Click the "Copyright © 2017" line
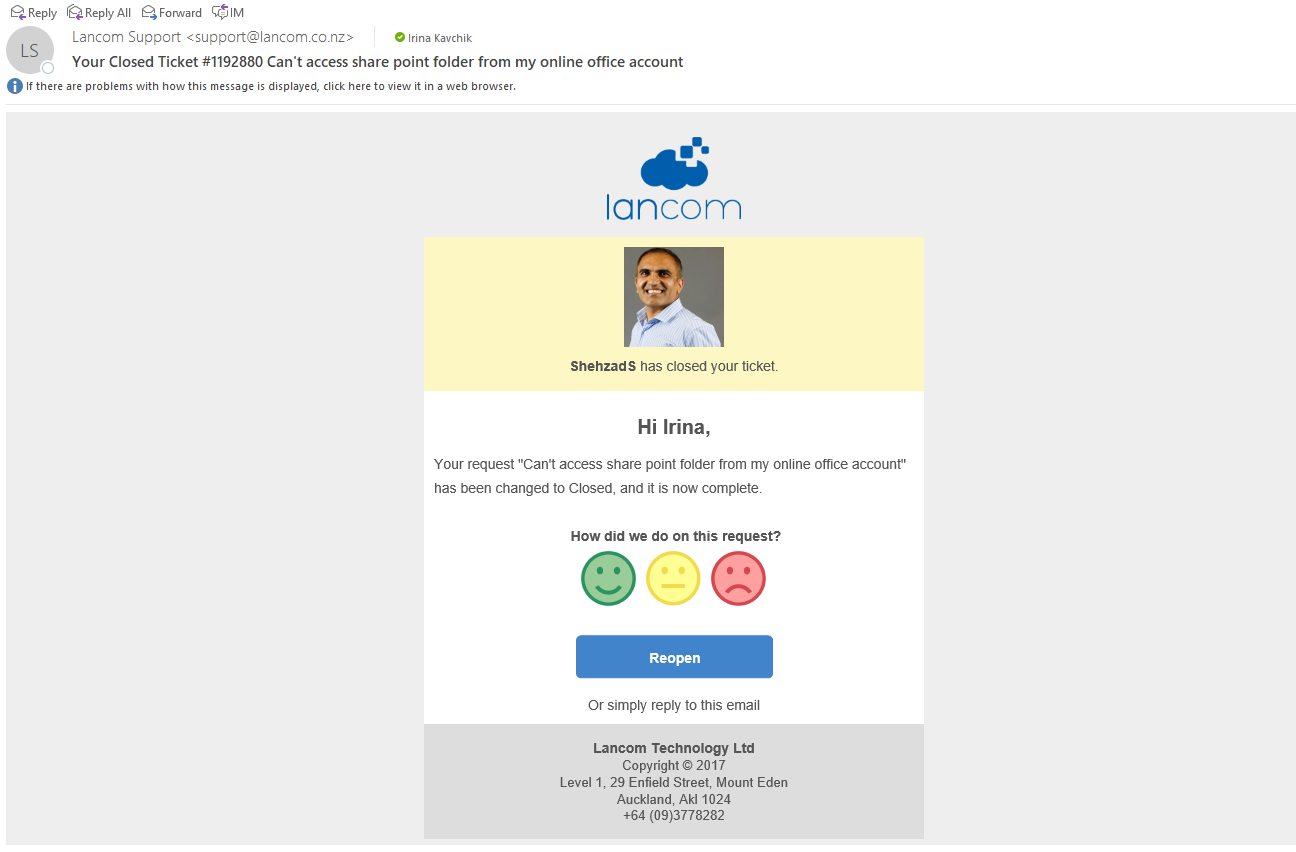 (x=674, y=765)
